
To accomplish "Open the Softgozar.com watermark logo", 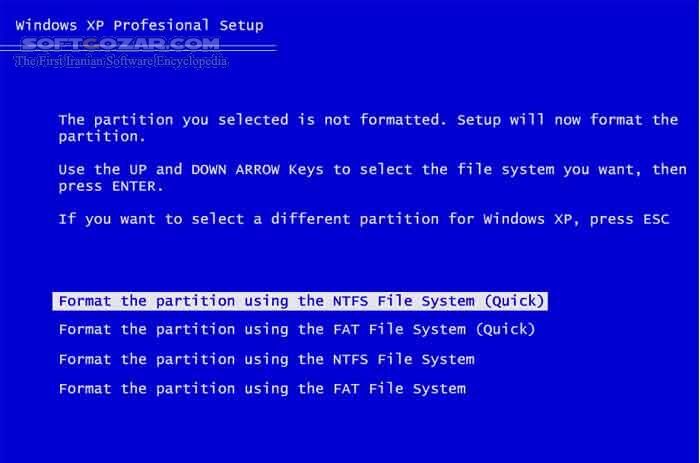I will [x=120, y=45].
